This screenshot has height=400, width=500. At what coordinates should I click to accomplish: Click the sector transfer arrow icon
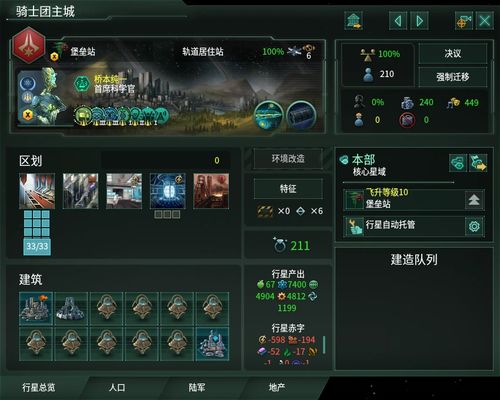click(x=478, y=163)
